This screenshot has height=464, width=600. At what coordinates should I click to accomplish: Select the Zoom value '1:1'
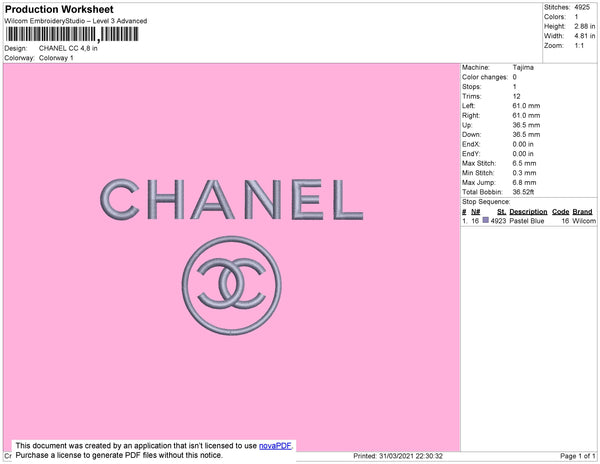pos(579,46)
